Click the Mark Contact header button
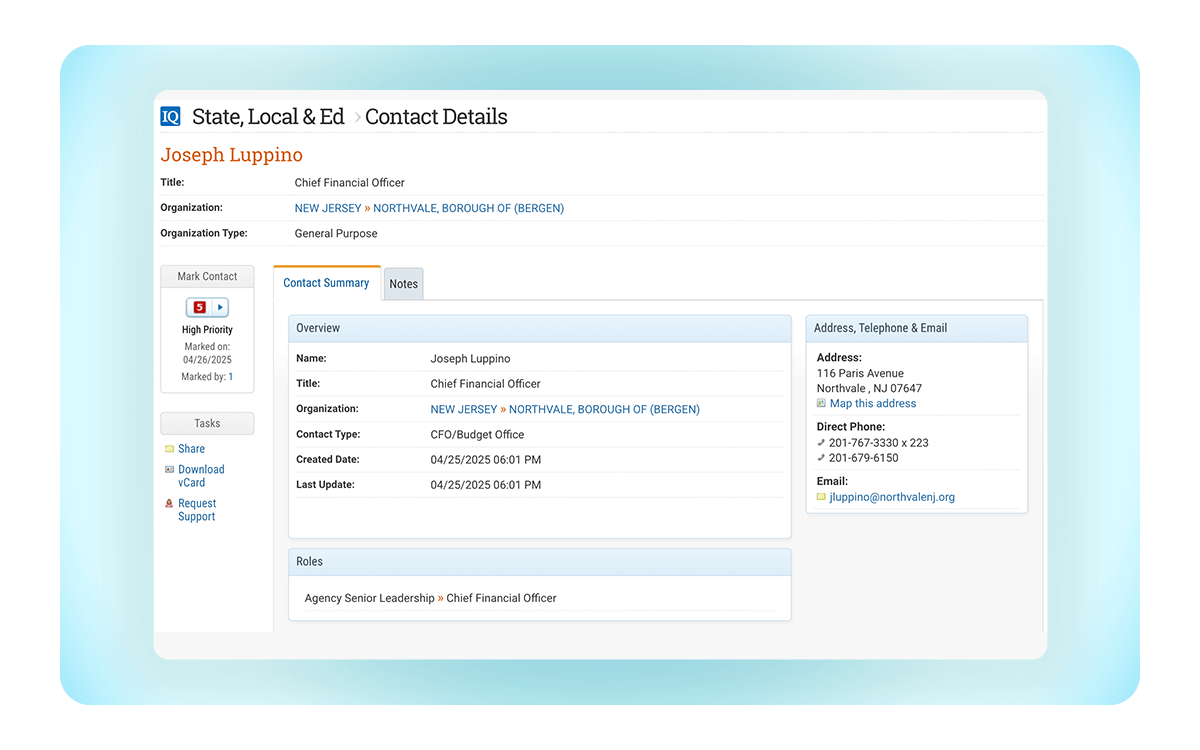 207,276
